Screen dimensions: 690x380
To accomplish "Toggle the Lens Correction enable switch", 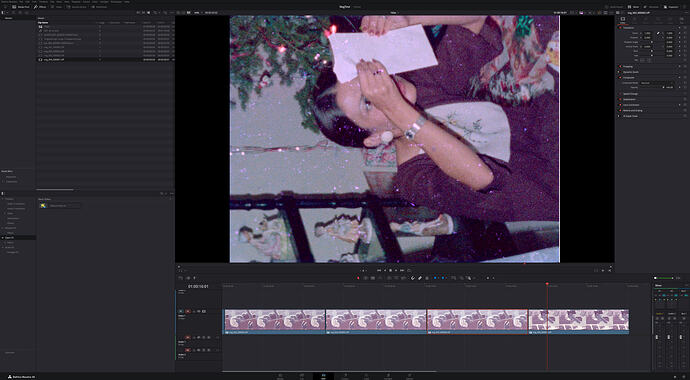I will point(620,105).
